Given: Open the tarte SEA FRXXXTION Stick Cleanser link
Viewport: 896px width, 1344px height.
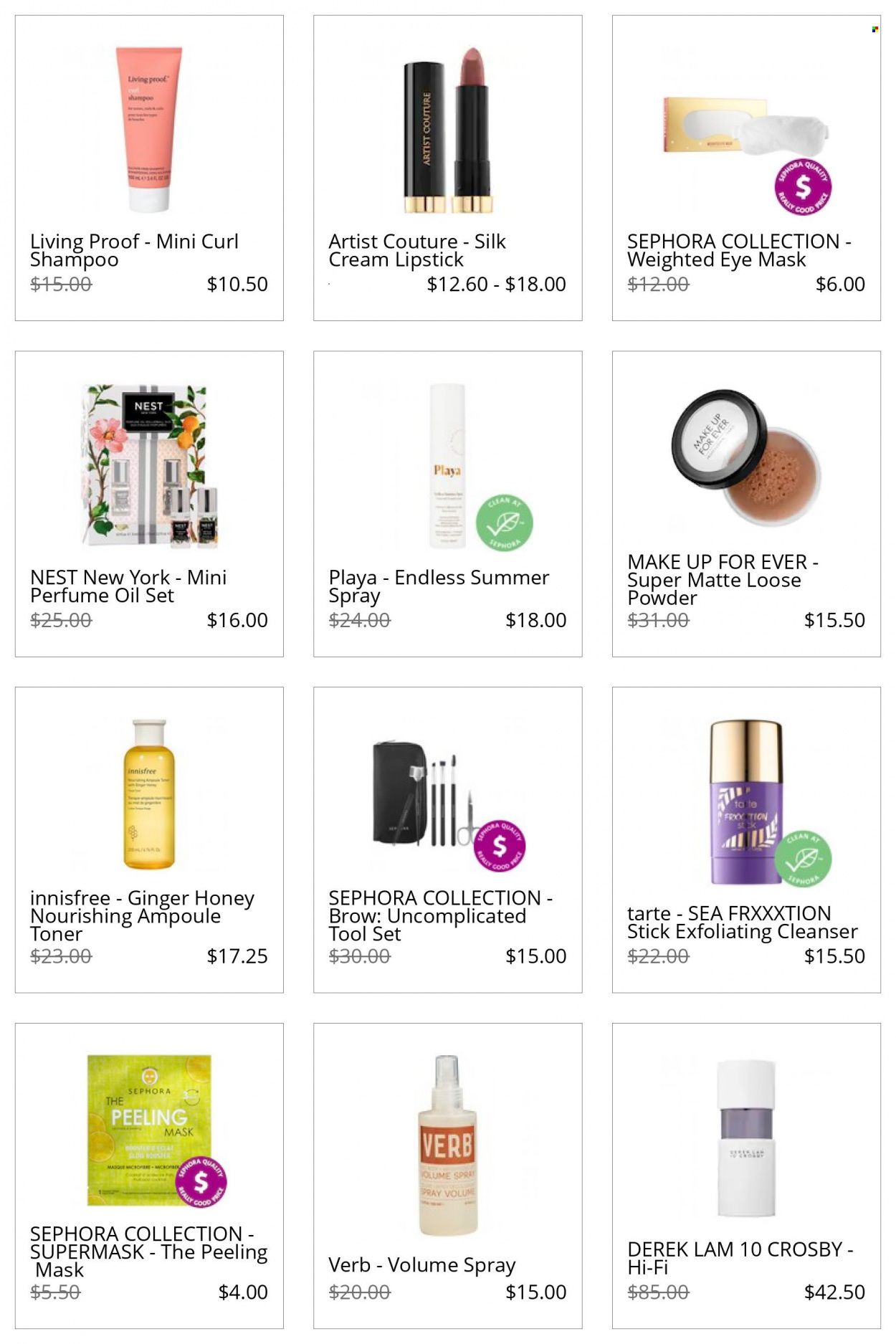Looking at the screenshot, I should [x=742, y=922].
